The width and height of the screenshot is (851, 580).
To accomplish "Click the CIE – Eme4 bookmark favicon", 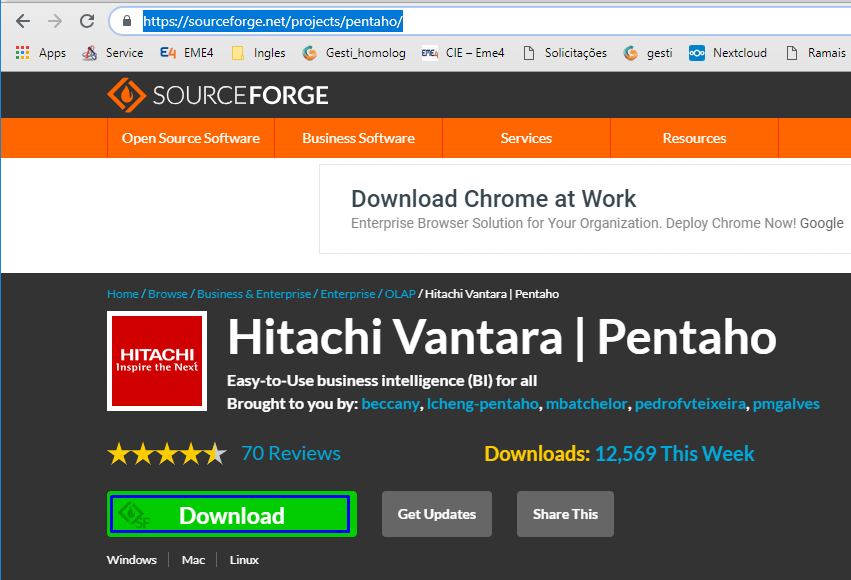I will [430, 53].
